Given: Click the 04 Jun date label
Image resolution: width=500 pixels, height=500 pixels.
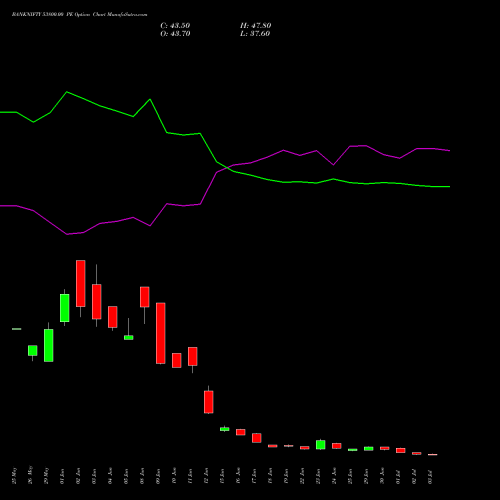Looking at the screenshot, I should click(110, 476).
